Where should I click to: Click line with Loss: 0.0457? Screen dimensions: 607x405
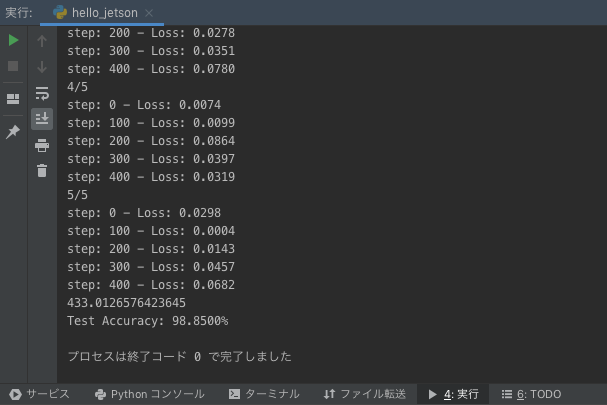[151, 267]
